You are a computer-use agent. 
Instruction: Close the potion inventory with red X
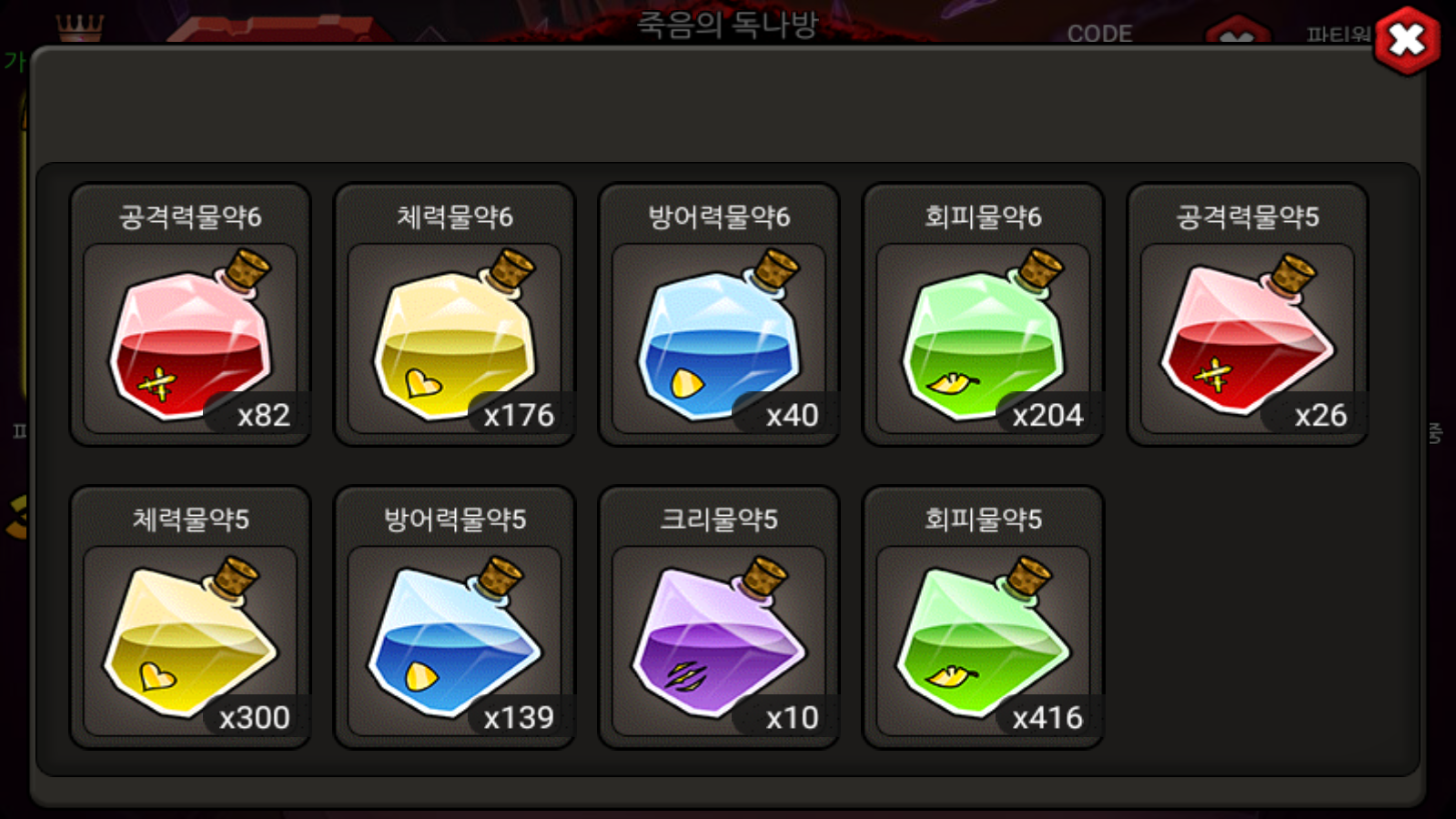pyautogui.click(x=1407, y=41)
